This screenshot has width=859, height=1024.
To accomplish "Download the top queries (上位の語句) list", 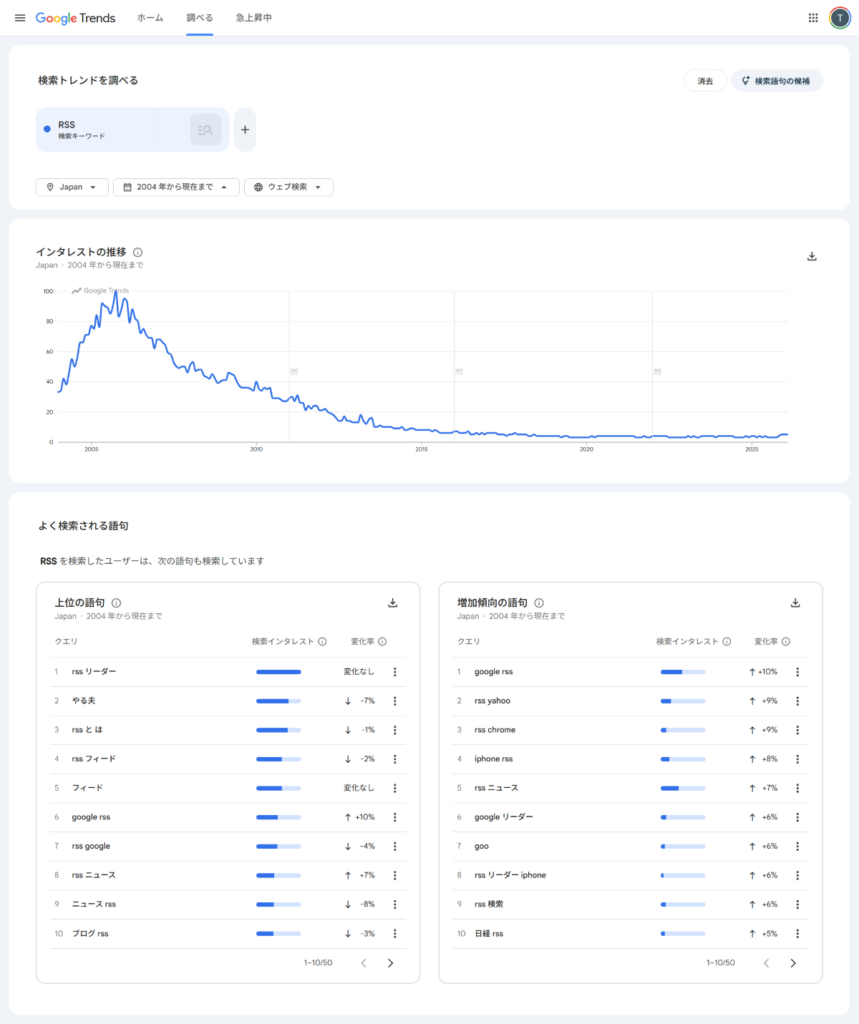I will point(393,603).
